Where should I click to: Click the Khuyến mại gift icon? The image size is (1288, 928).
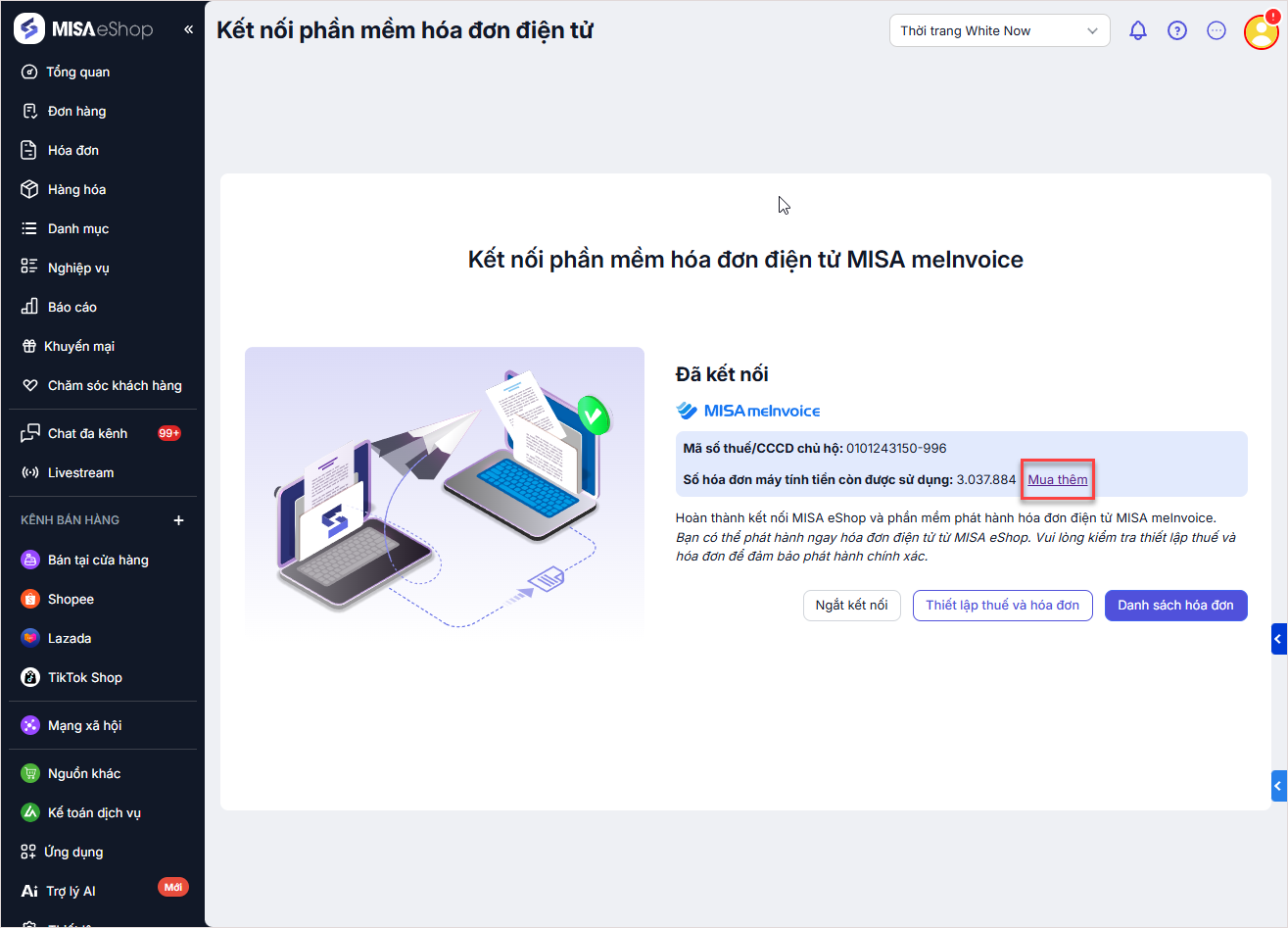click(29, 346)
